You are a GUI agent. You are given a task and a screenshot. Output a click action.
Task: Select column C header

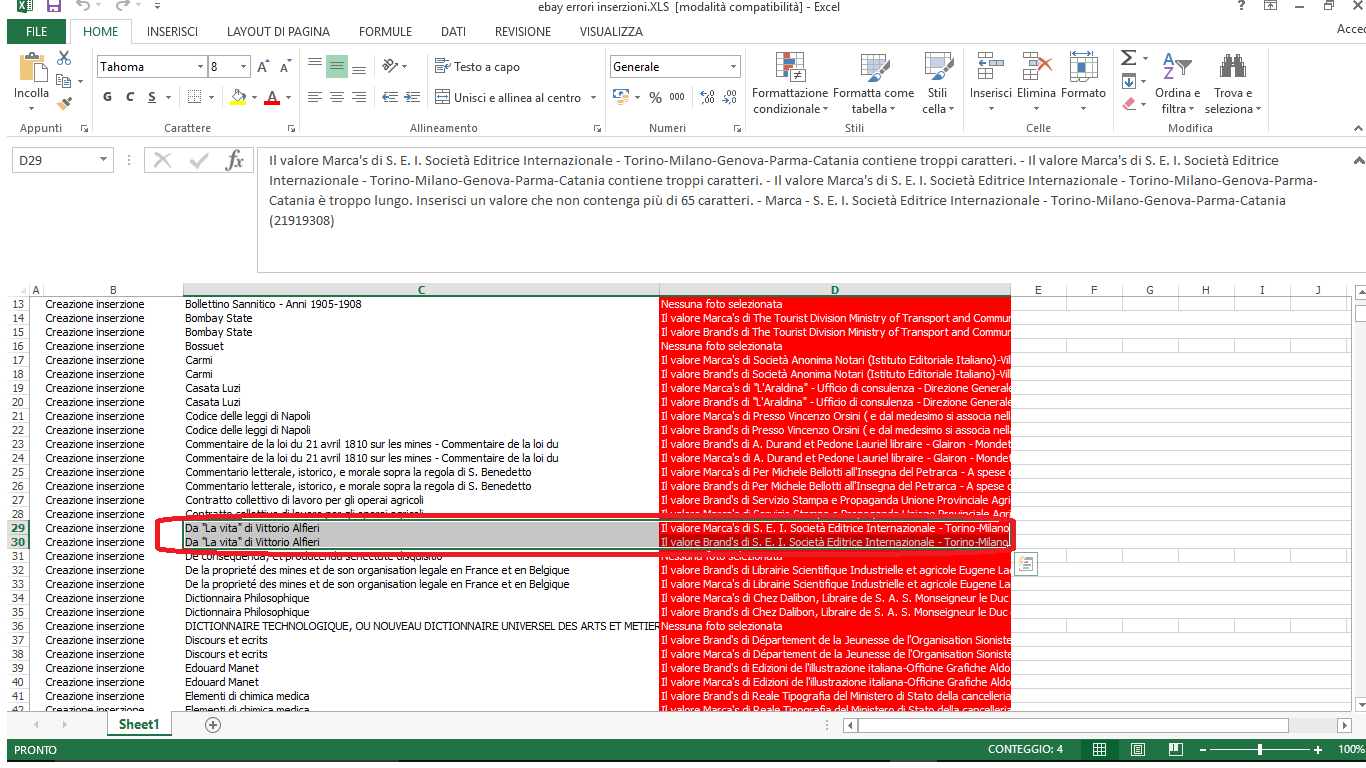tap(421, 290)
